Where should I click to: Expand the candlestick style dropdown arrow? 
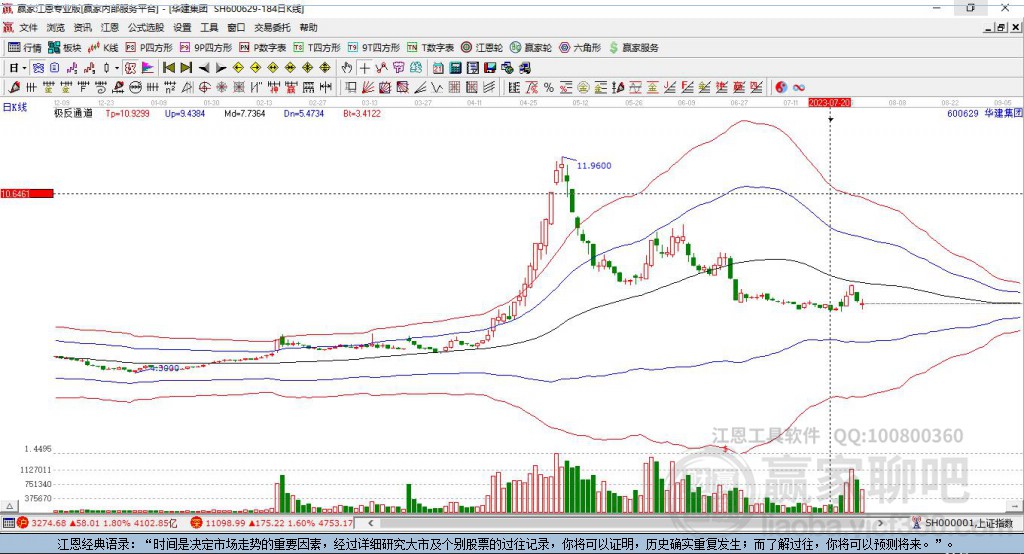(x=117, y=68)
